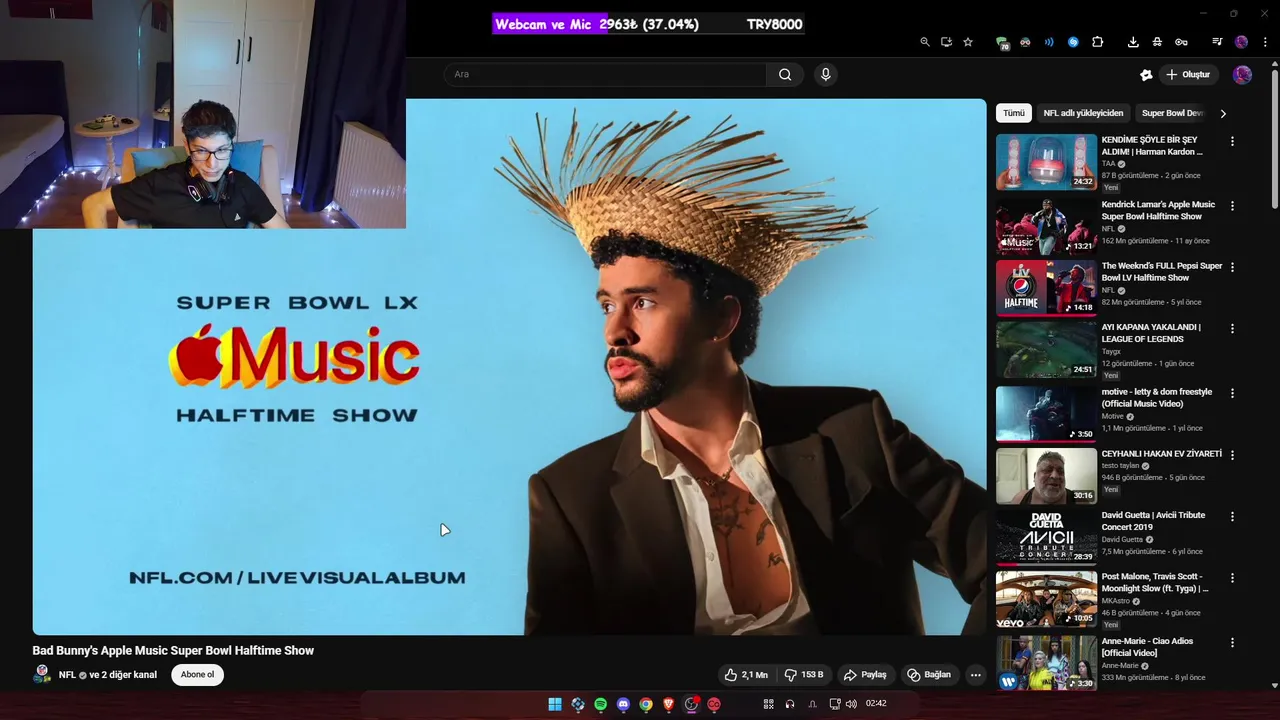Screen dimensions: 1280x720
Task: Open Post Malone Moonlight Slow video title
Action: coord(1154,583)
